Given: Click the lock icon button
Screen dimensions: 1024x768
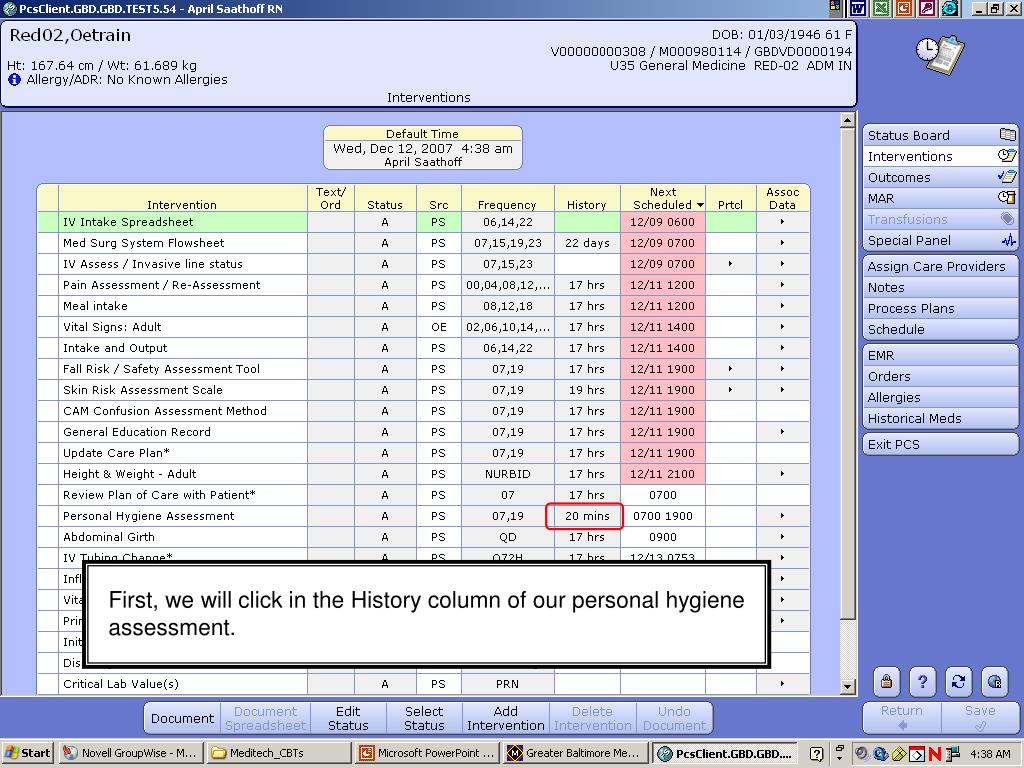Looking at the screenshot, I should coord(886,682).
